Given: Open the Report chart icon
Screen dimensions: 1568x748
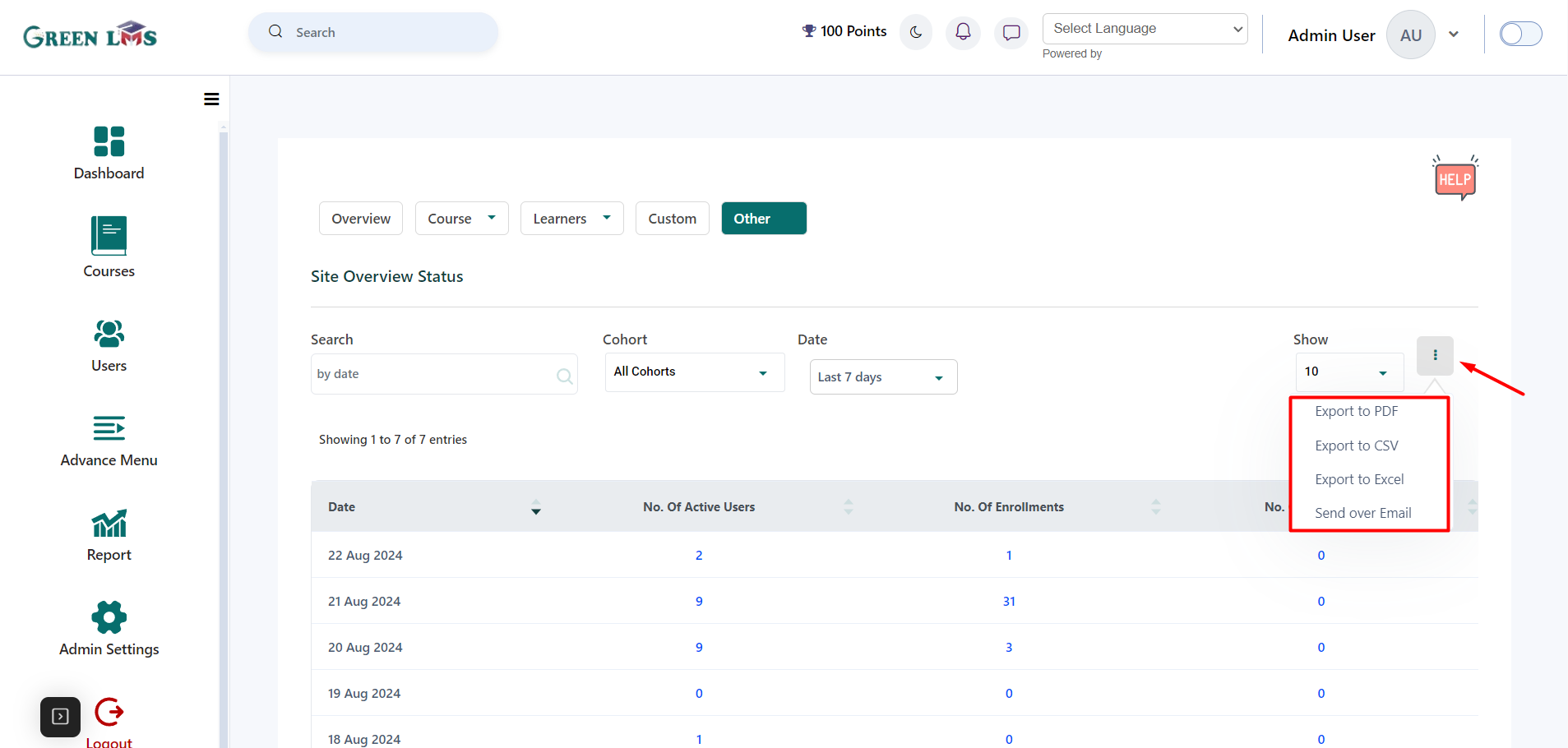Looking at the screenshot, I should click(x=109, y=523).
